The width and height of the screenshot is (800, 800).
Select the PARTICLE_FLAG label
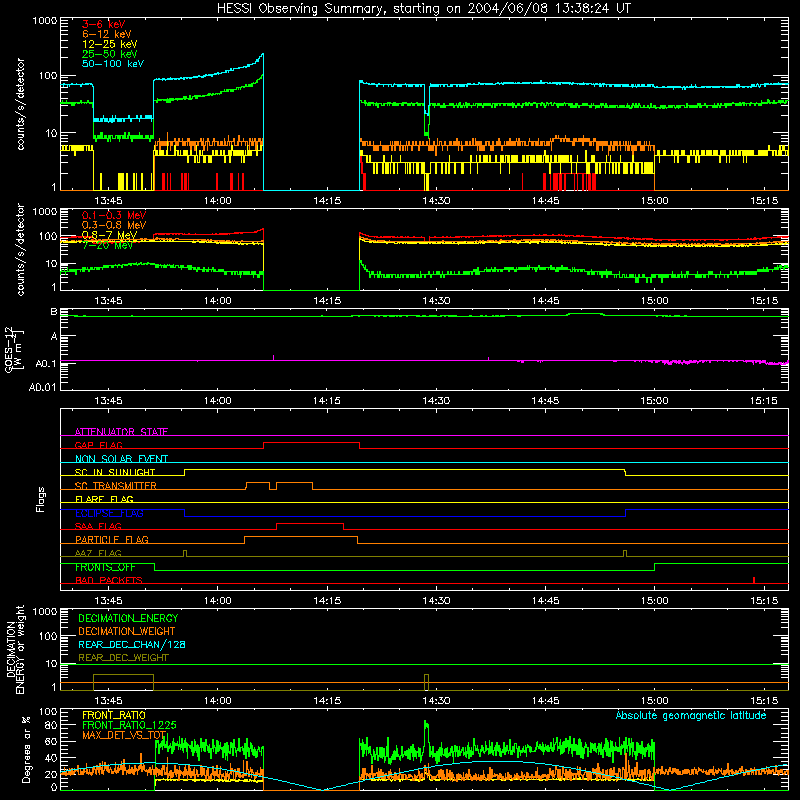[112, 539]
